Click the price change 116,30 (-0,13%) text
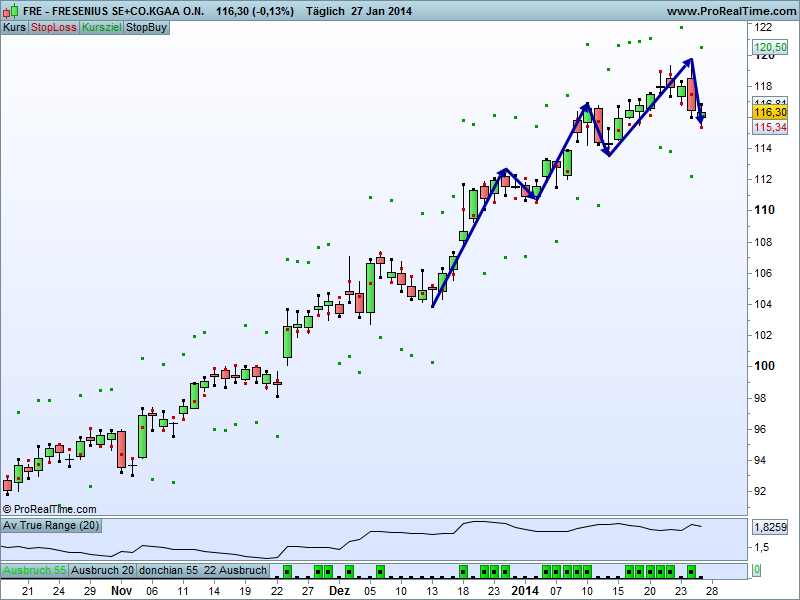The image size is (800, 600). [255, 11]
